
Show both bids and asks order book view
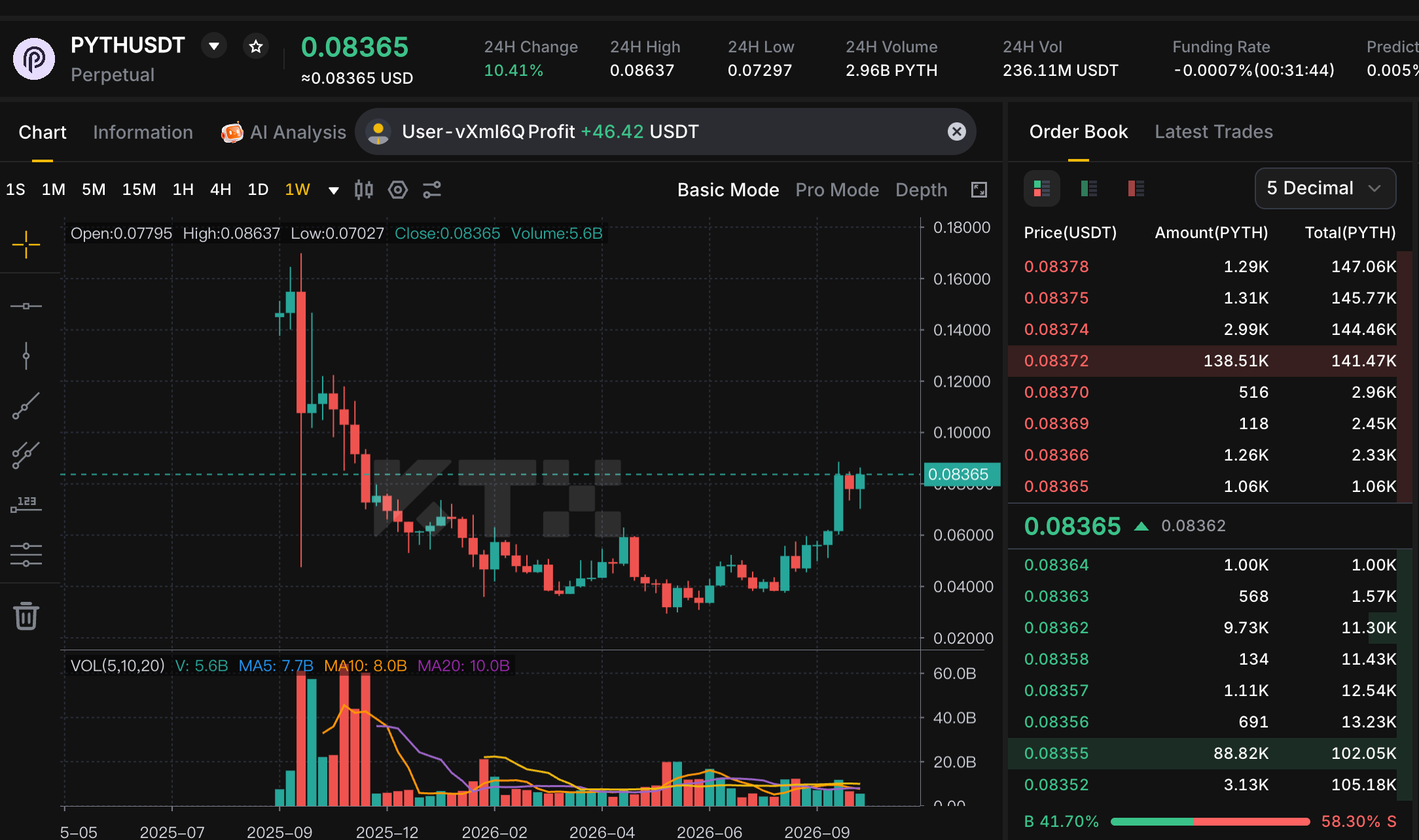[1041, 188]
